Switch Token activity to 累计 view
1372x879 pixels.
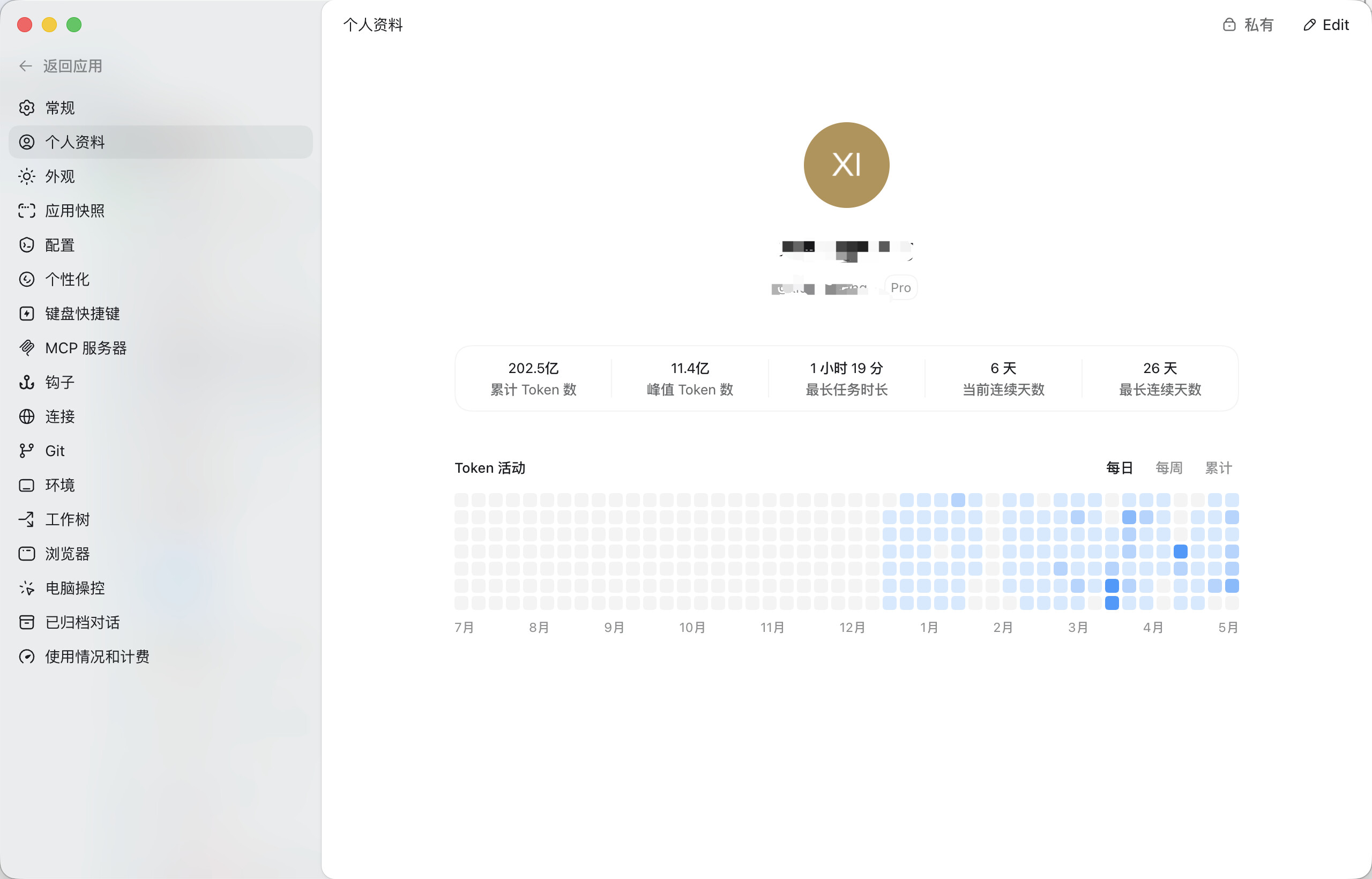click(x=1218, y=468)
